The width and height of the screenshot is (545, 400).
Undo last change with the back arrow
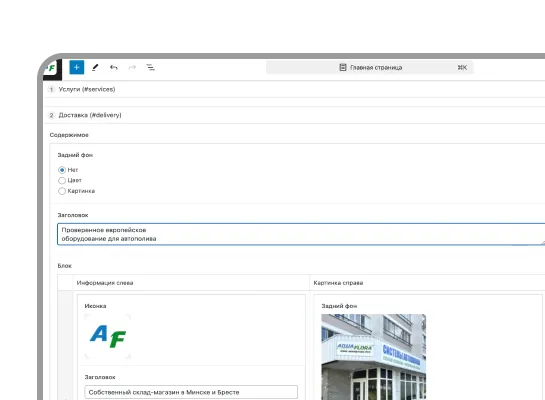pos(114,67)
